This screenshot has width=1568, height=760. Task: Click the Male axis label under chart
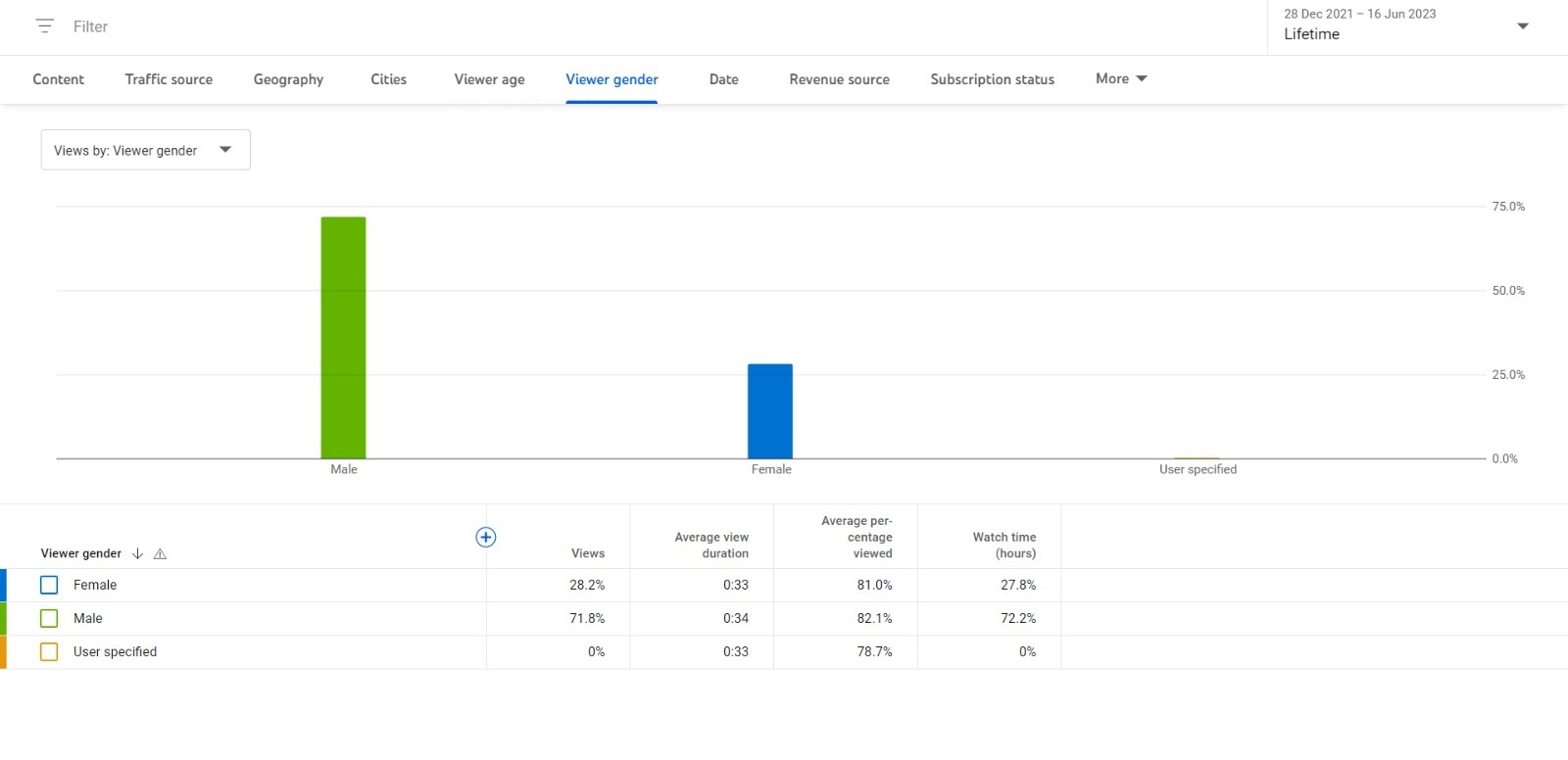(344, 469)
